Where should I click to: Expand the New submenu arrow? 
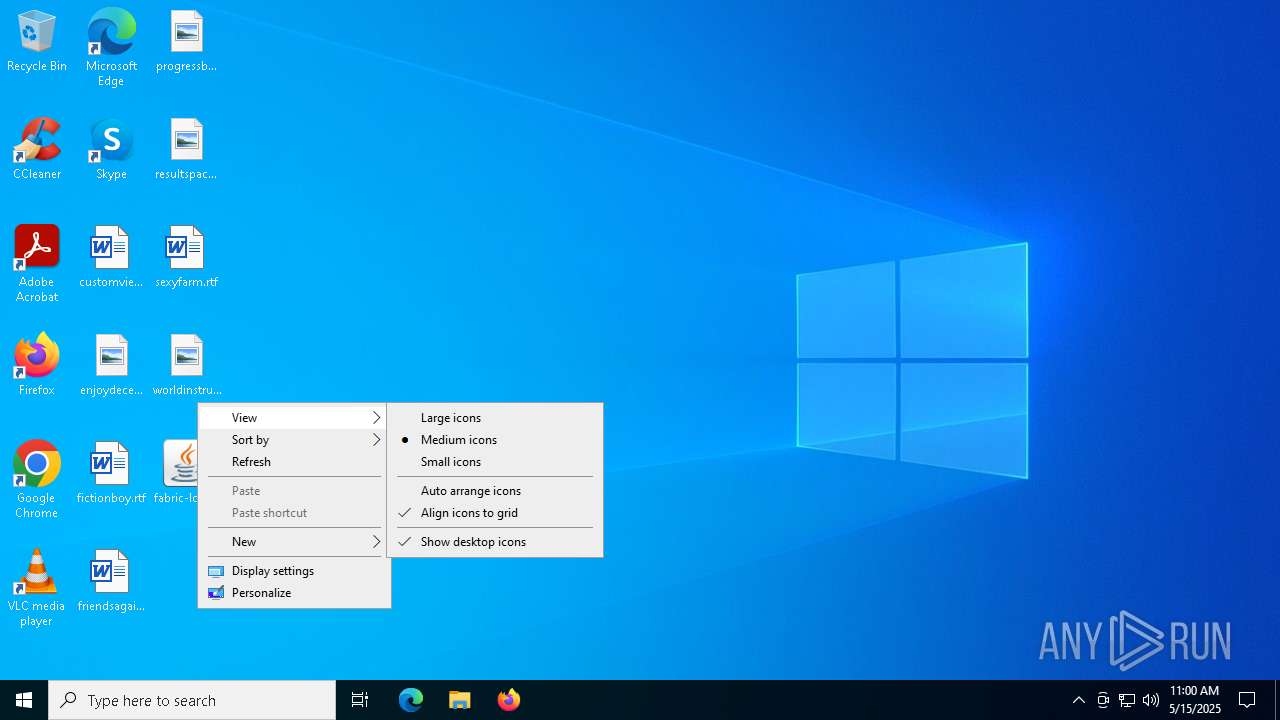(377, 542)
